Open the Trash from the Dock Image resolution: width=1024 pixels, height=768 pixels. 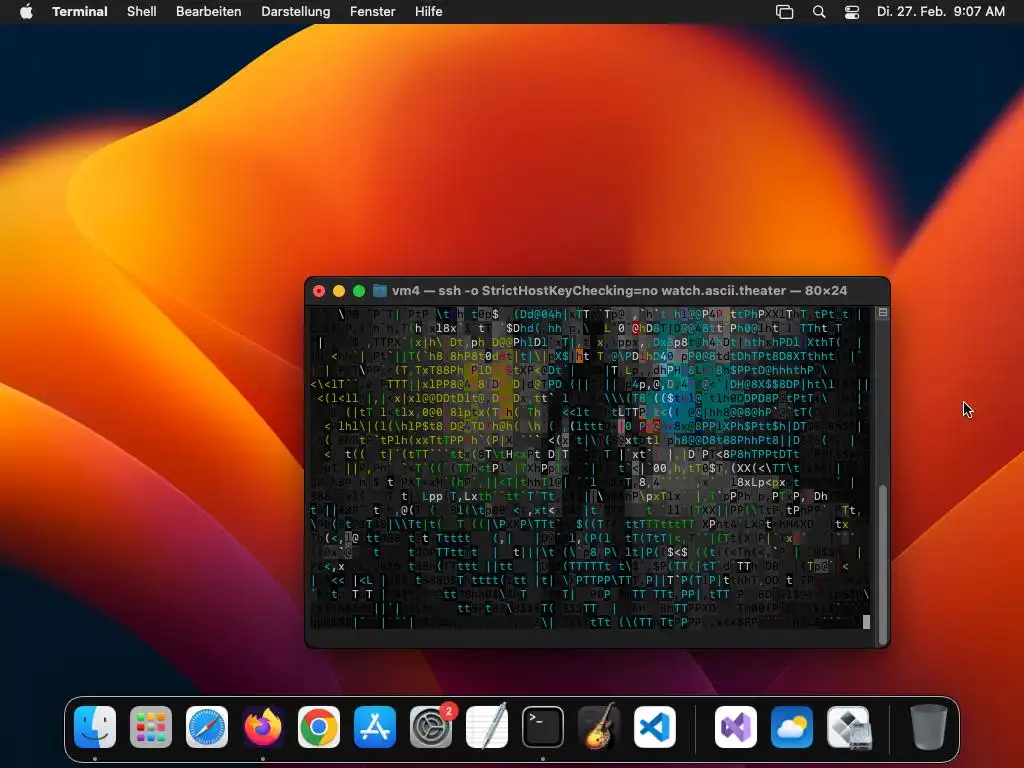coord(928,727)
